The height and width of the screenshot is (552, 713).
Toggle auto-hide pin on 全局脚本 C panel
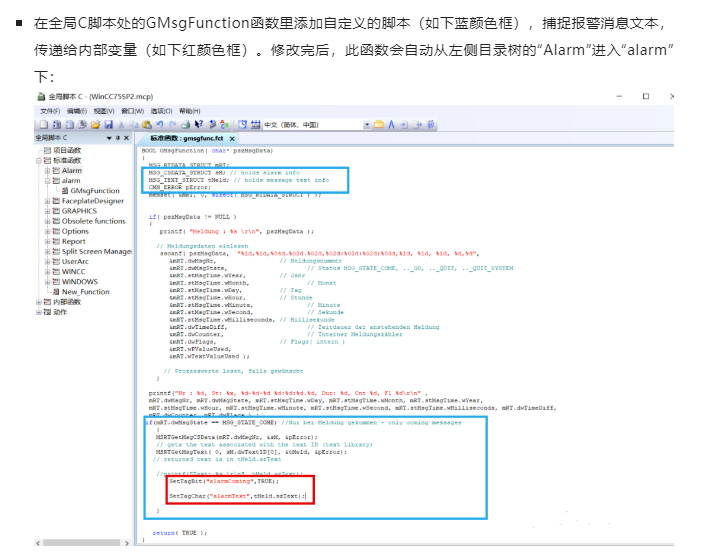pyautogui.click(x=117, y=138)
